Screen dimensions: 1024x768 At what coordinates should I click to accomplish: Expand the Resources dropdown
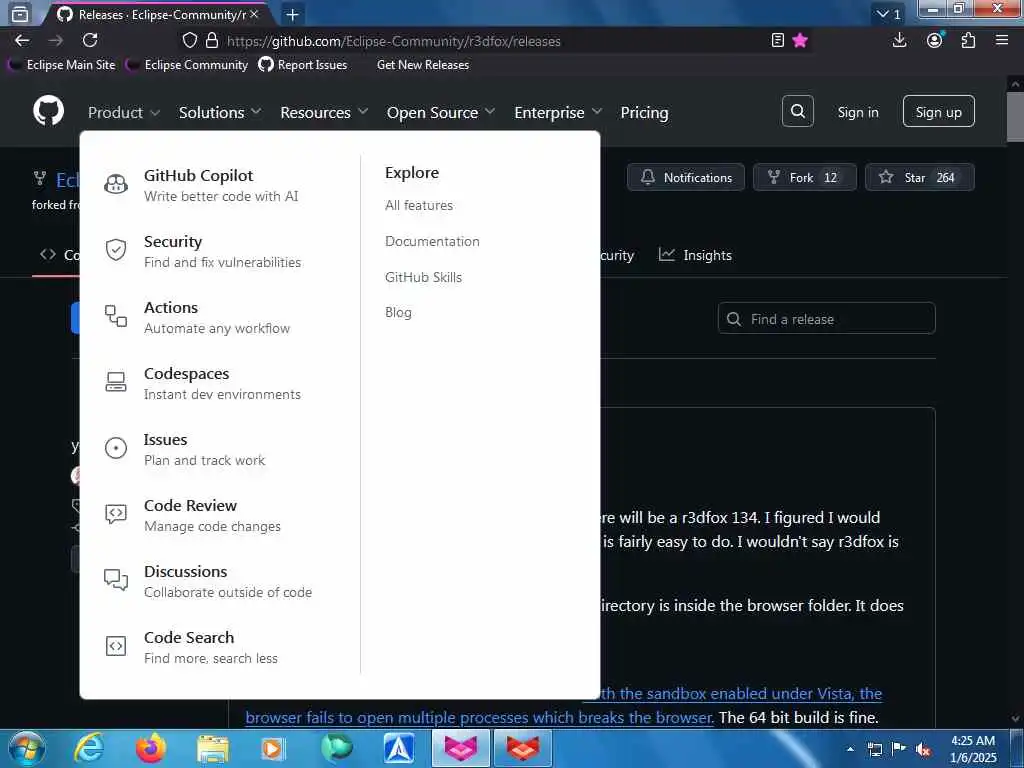point(324,112)
